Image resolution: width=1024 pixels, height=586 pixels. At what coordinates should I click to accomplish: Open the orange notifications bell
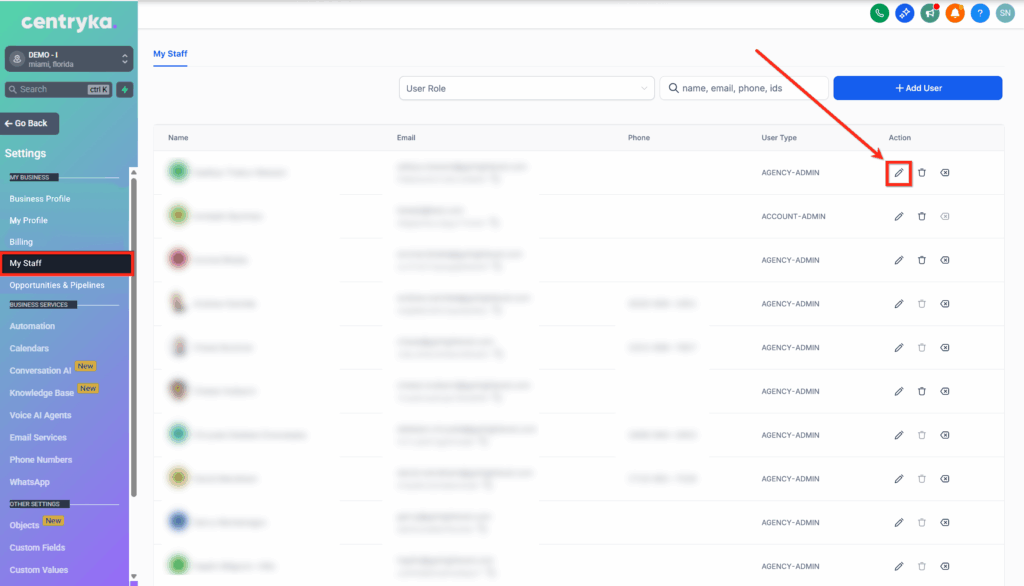pos(955,13)
